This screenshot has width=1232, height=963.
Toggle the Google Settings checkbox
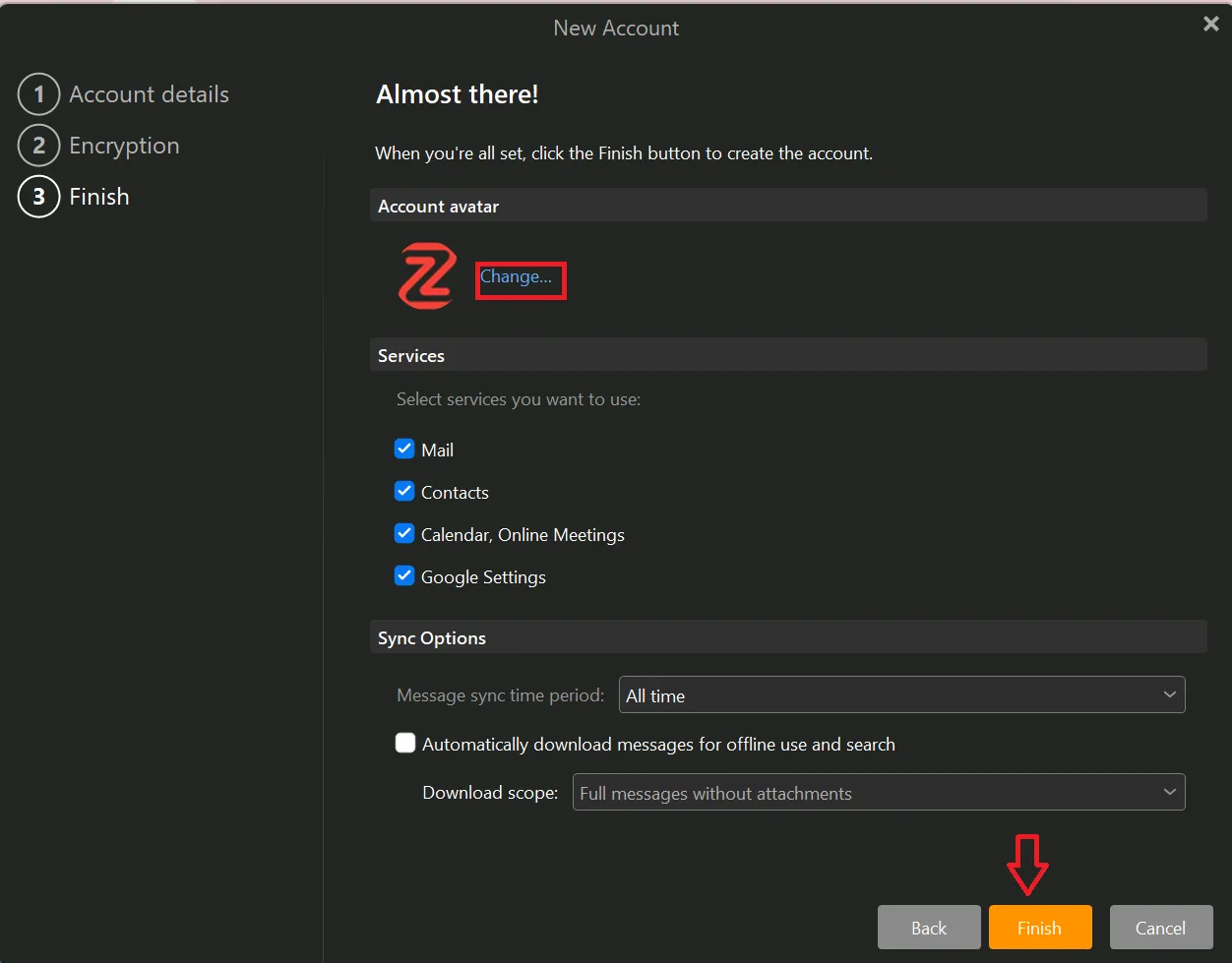click(x=404, y=576)
